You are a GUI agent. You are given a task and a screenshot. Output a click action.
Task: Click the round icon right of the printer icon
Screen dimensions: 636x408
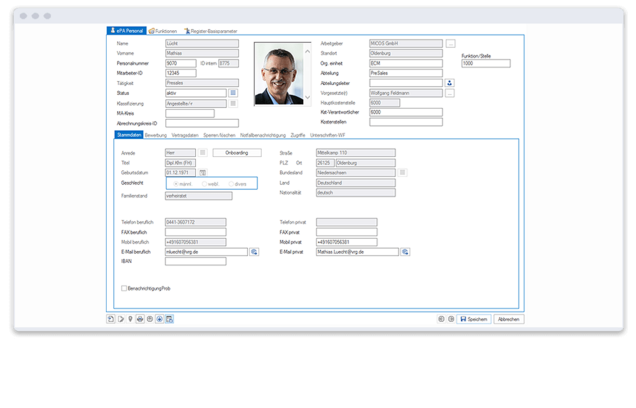pos(150,319)
